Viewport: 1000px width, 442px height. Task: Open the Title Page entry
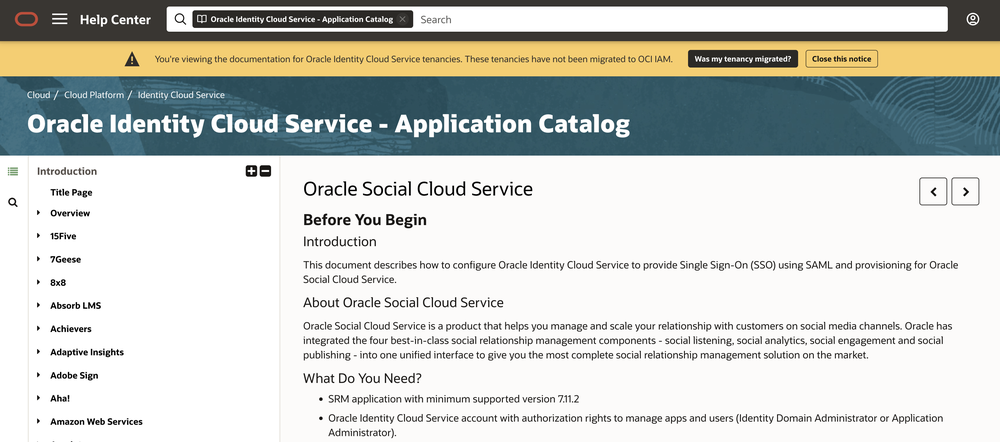[x=71, y=192]
